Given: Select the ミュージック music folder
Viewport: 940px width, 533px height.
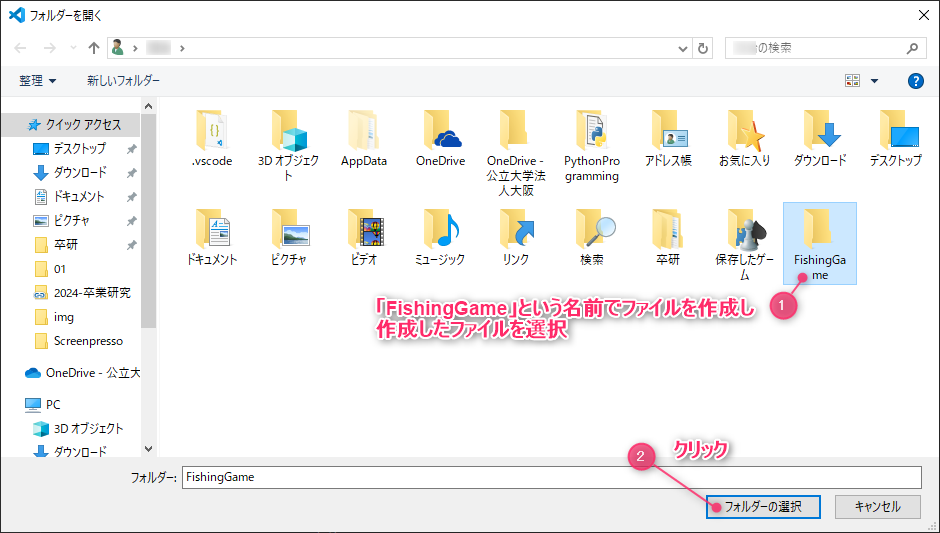Looking at the screenshot, I should [x=440, y=228].
